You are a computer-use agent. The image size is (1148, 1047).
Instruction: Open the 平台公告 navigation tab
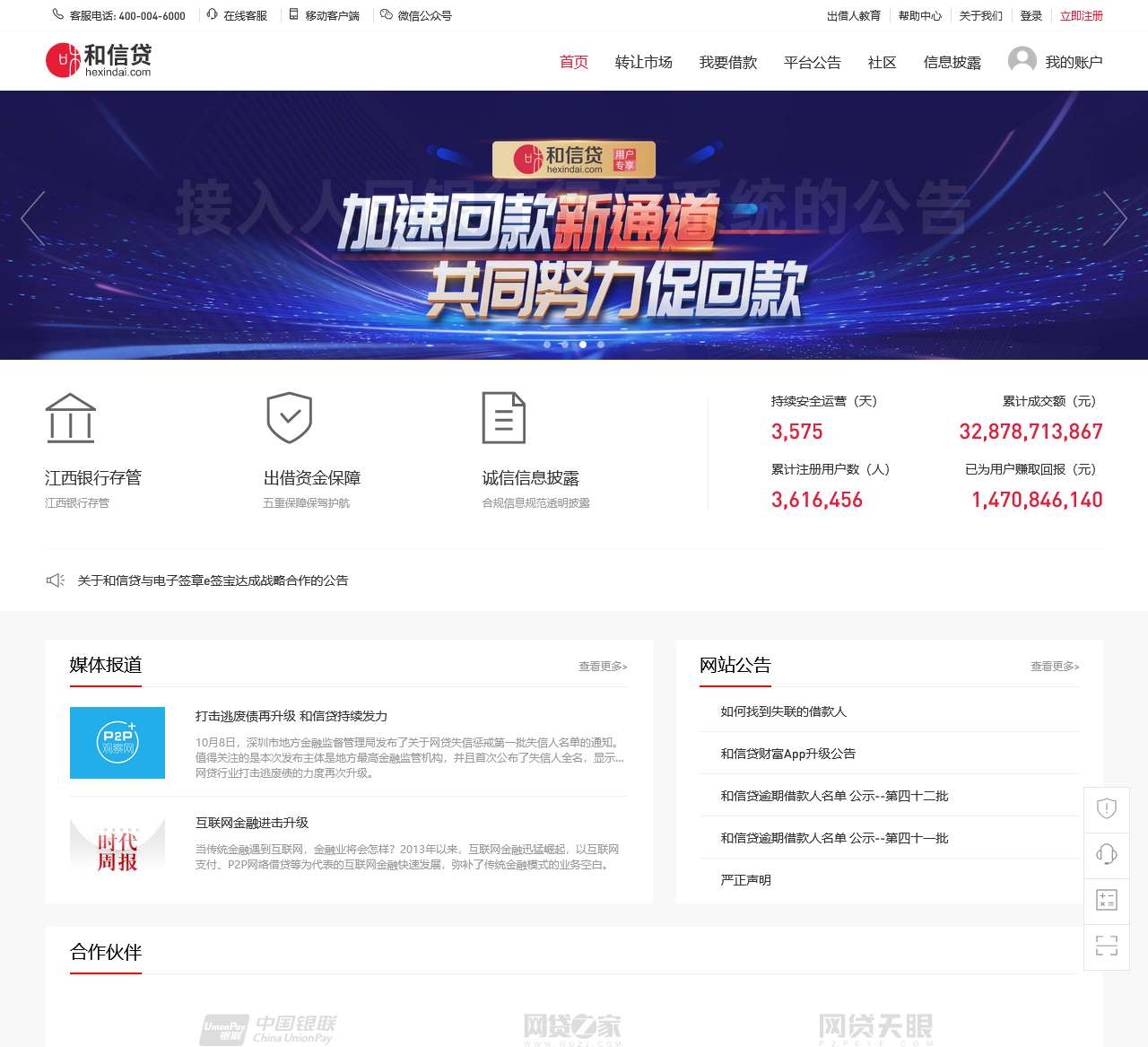(x=813, y=62)
